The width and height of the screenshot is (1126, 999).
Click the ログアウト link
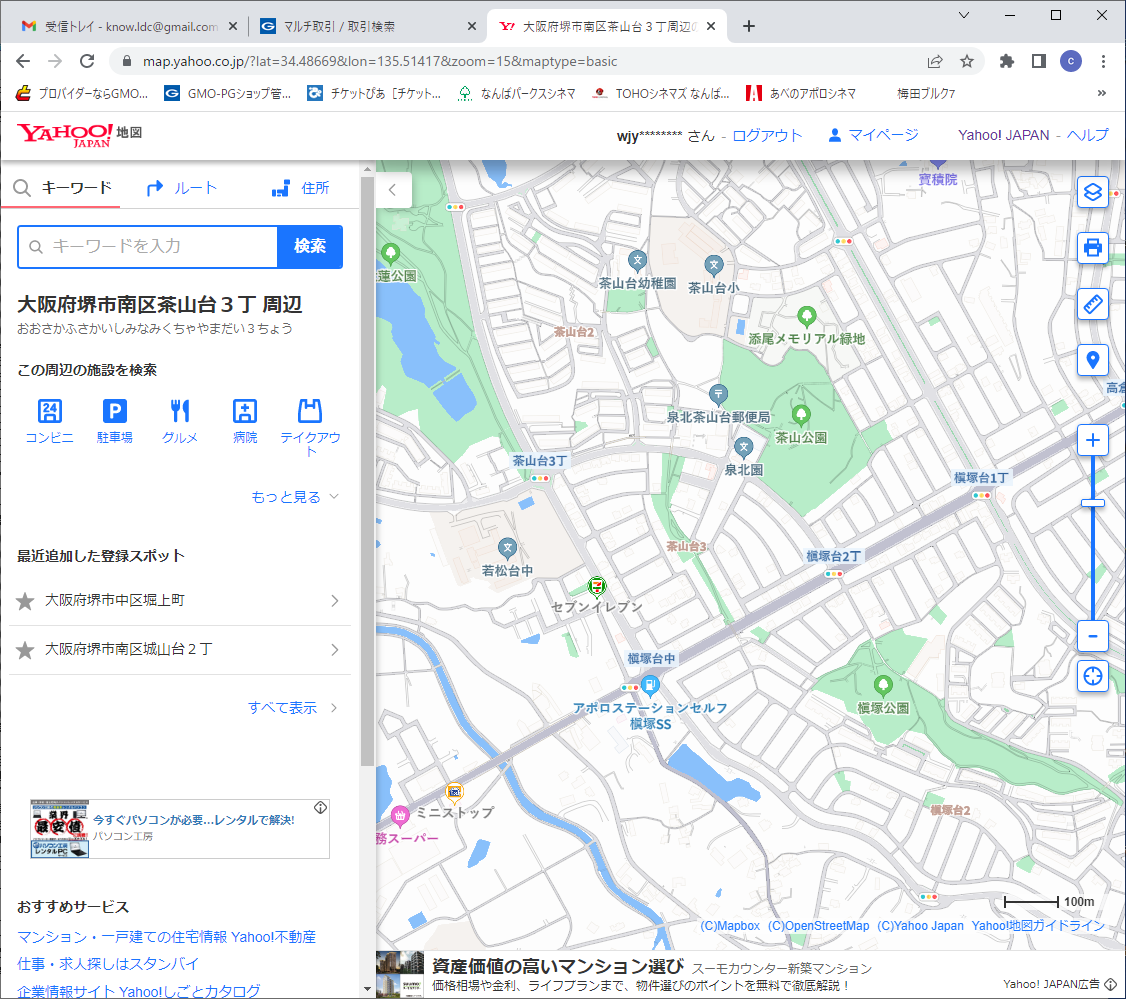767,135
